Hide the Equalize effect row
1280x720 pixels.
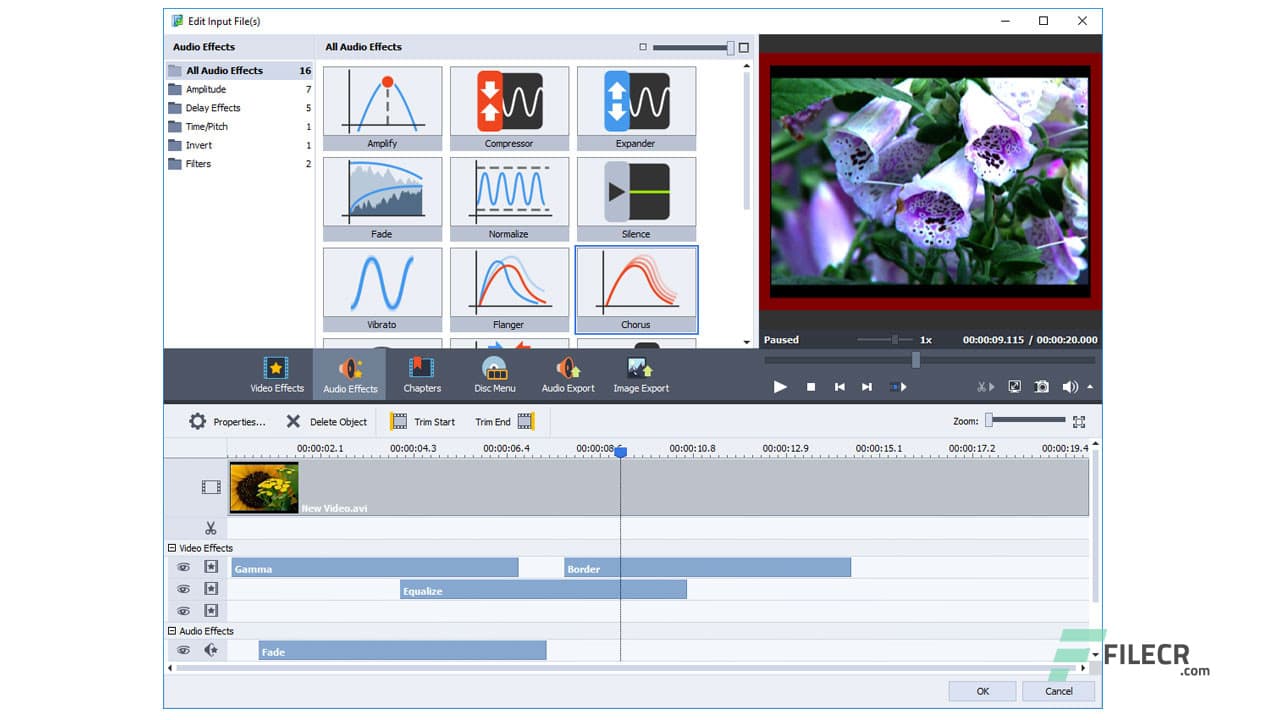pos(184,589)
